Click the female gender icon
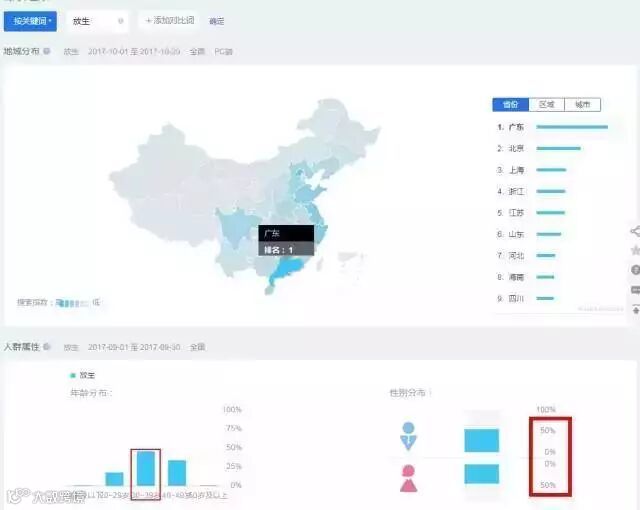 pyautogui.click(x=408, y=478)
